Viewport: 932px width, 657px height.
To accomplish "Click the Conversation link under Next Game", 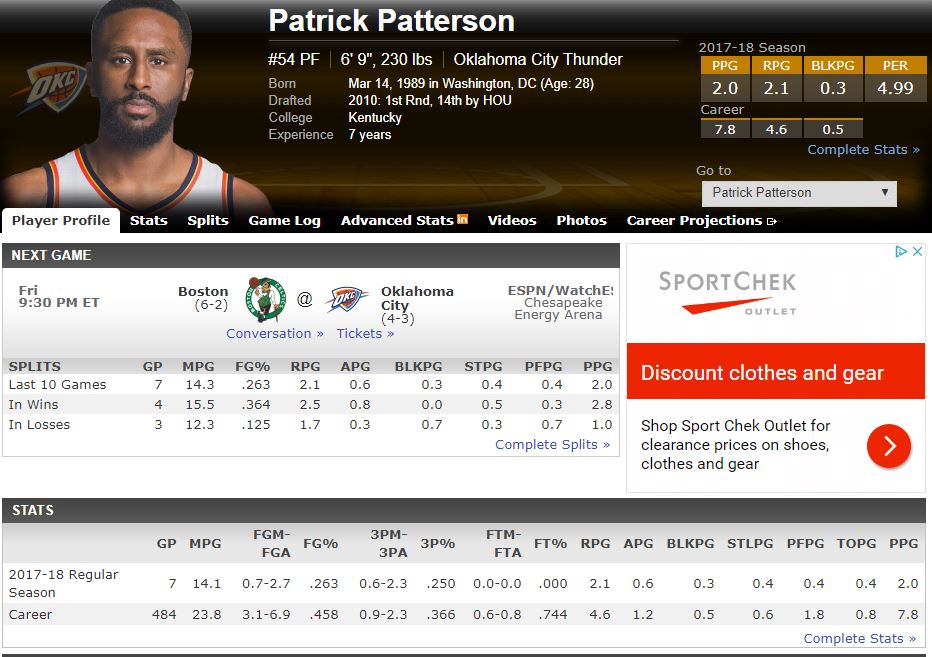I will (x=275, y=333).
